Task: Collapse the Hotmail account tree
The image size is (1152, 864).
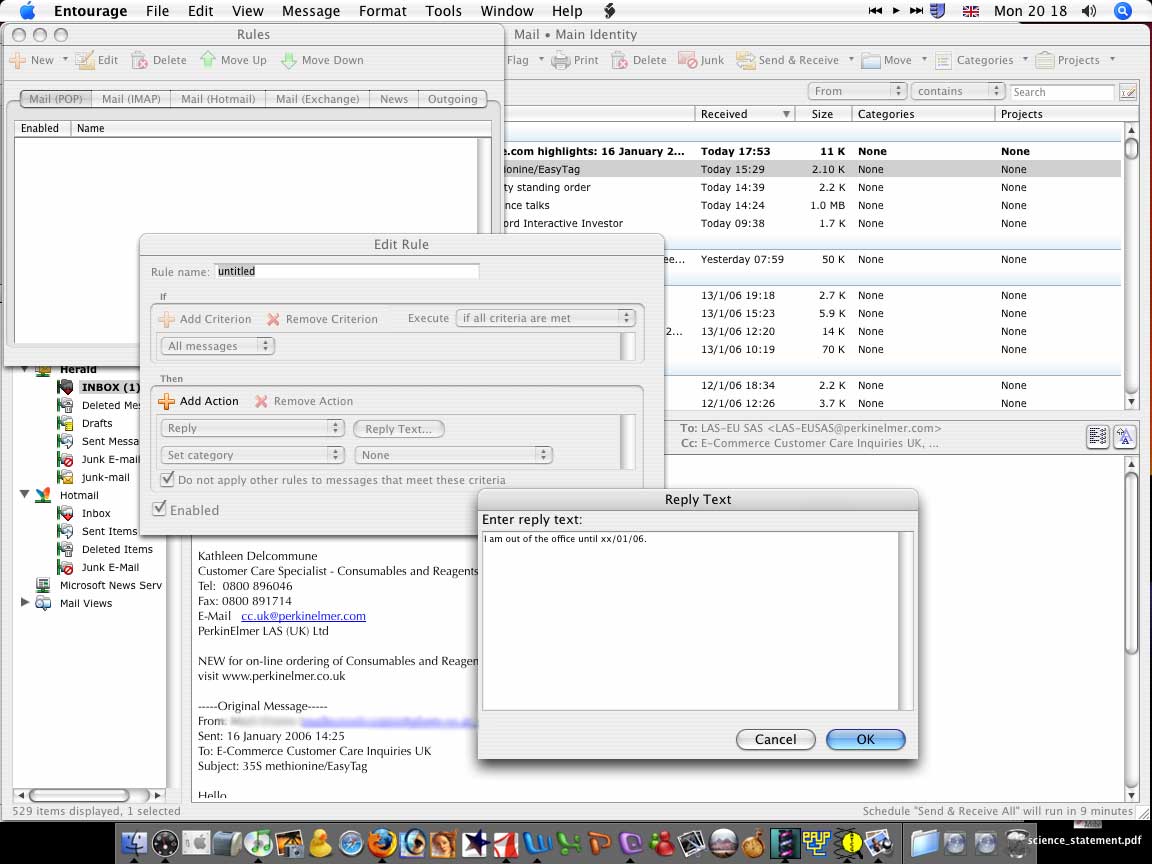Action: tap(24, 494)
